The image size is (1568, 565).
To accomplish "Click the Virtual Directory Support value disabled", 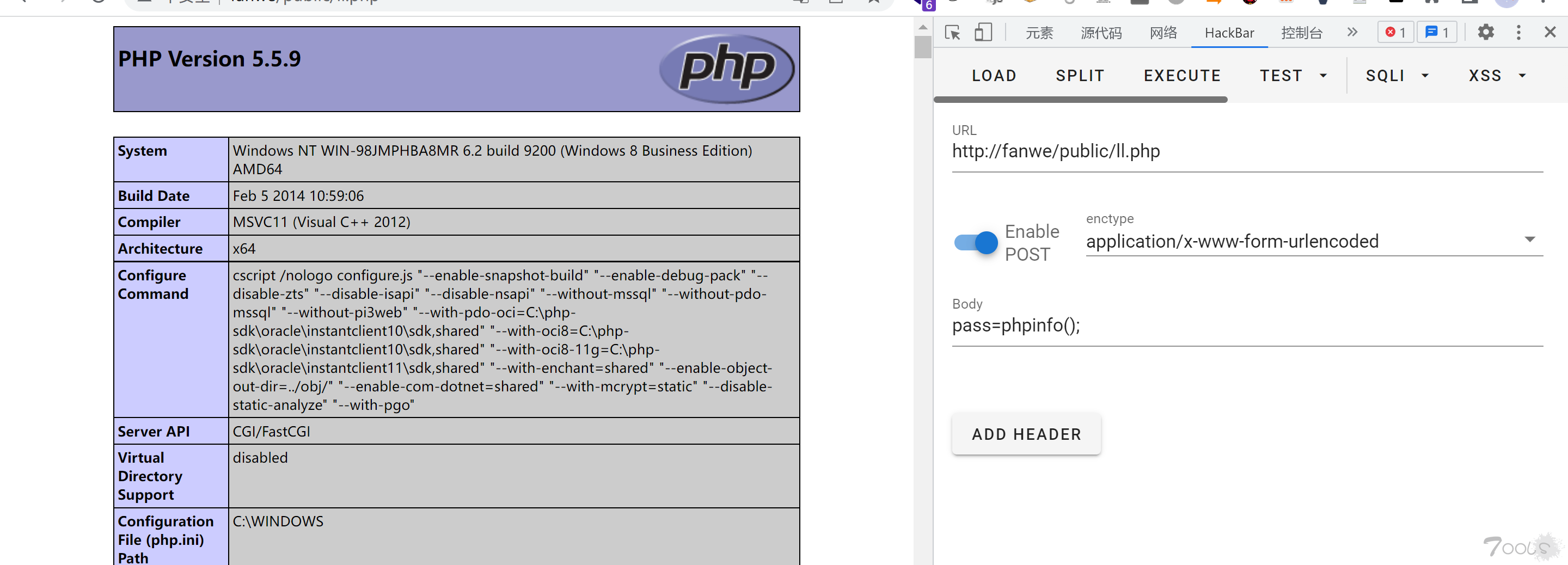I will pyautogui.click(x=260, y=458).
